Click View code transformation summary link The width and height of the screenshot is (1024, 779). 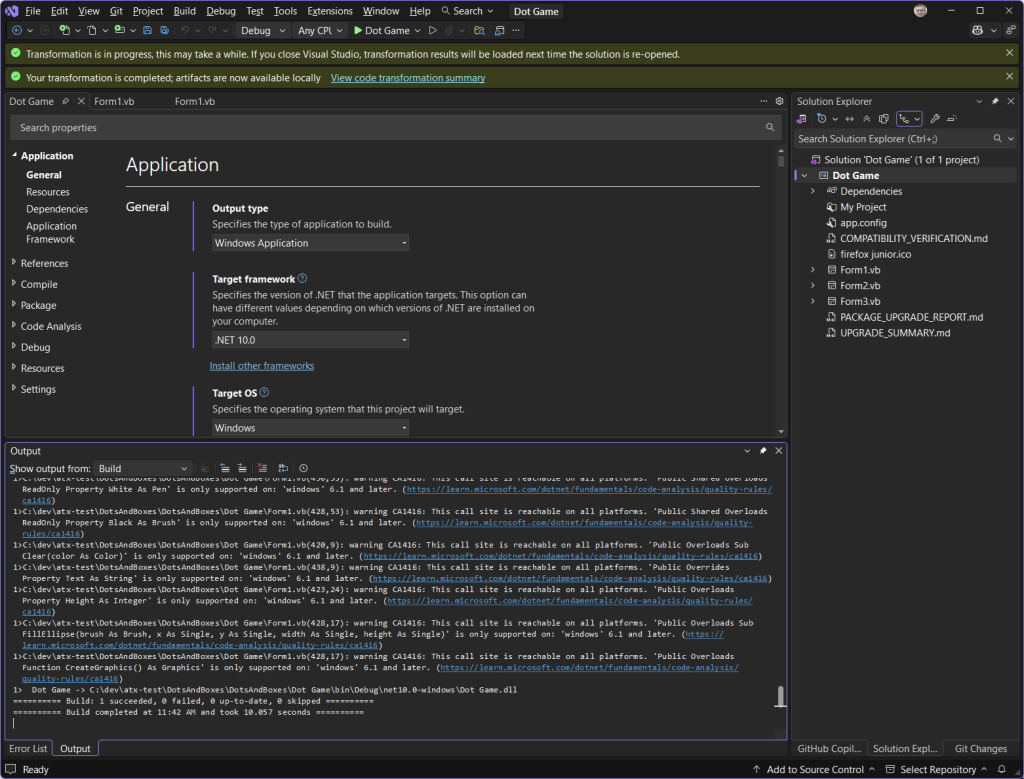(x=407, y=77)
